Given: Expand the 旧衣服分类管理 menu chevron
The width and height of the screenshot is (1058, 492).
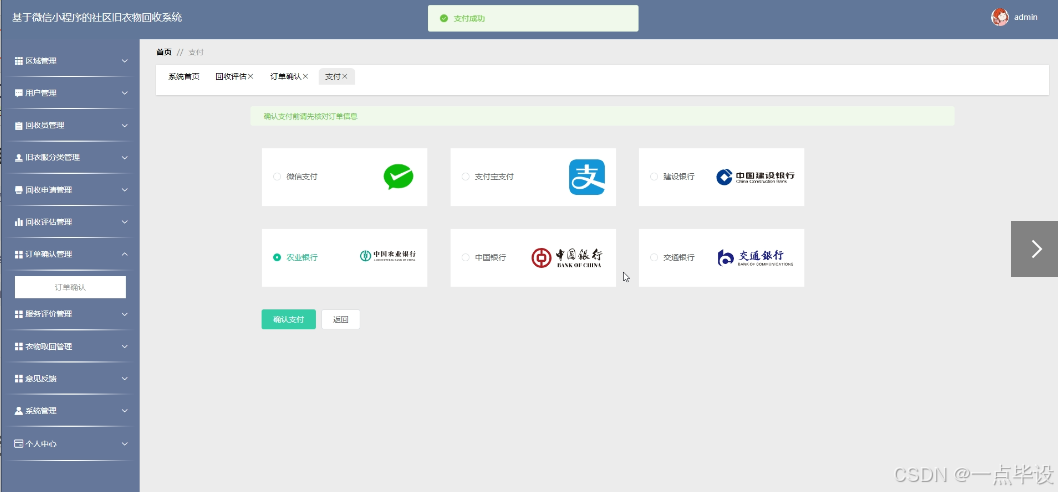Looking at the screenshot, I should [x=125, y=158].
